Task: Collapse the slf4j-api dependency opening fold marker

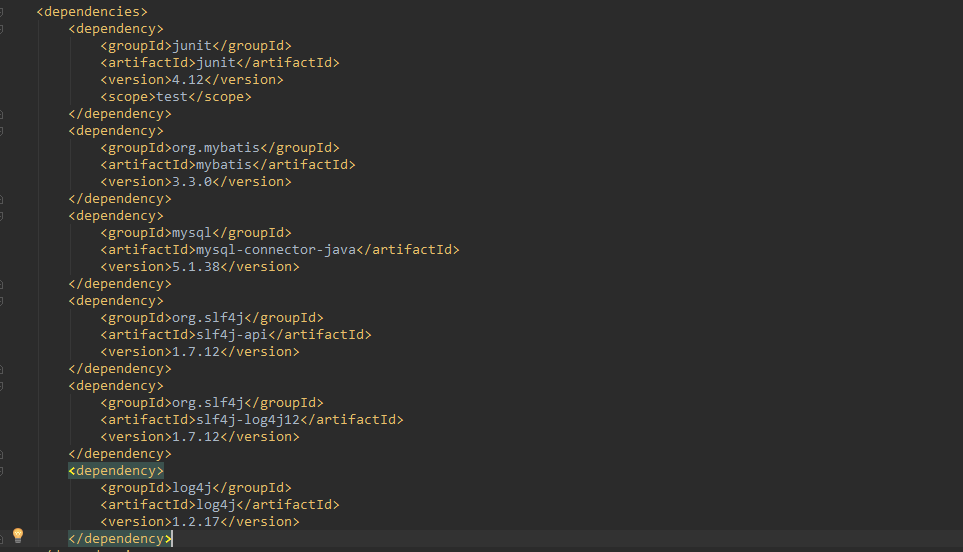Action: tap(1, 301)
